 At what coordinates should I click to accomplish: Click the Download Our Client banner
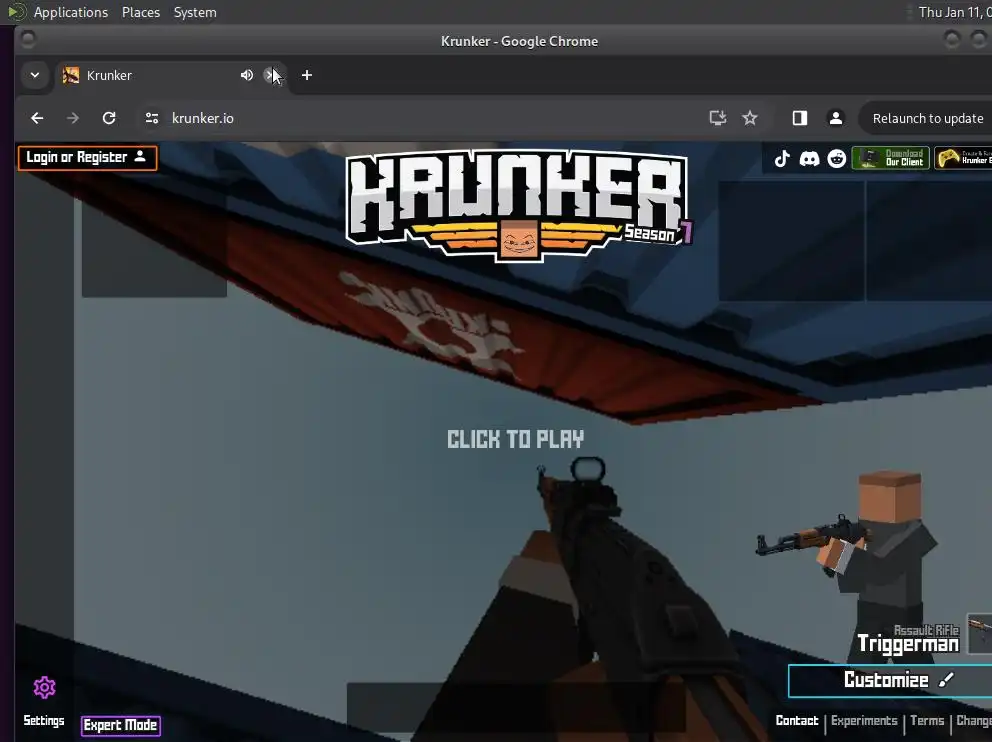[x=890, y=158]
